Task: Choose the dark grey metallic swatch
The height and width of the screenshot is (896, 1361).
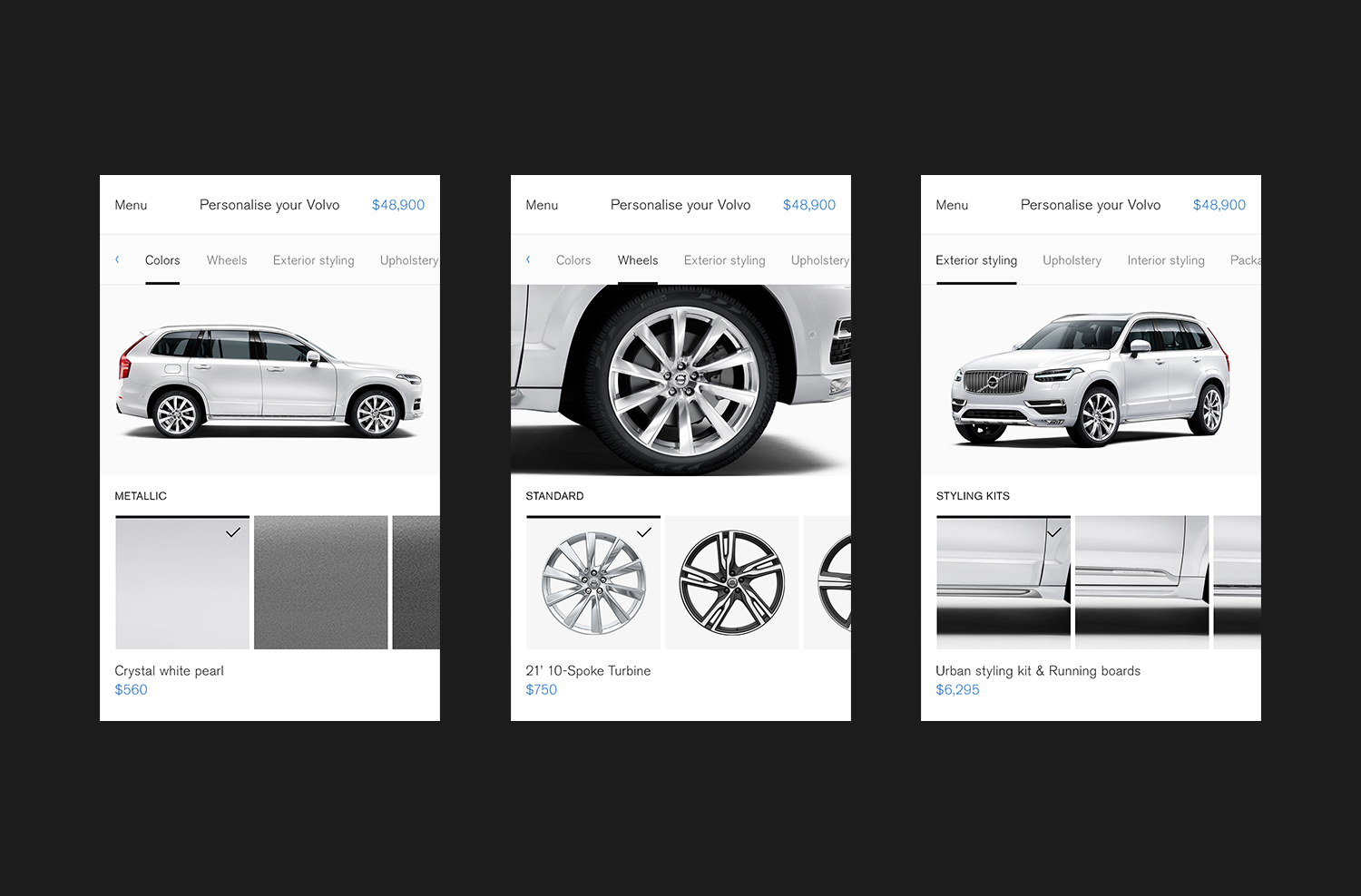Action: [x=416, y=582]
